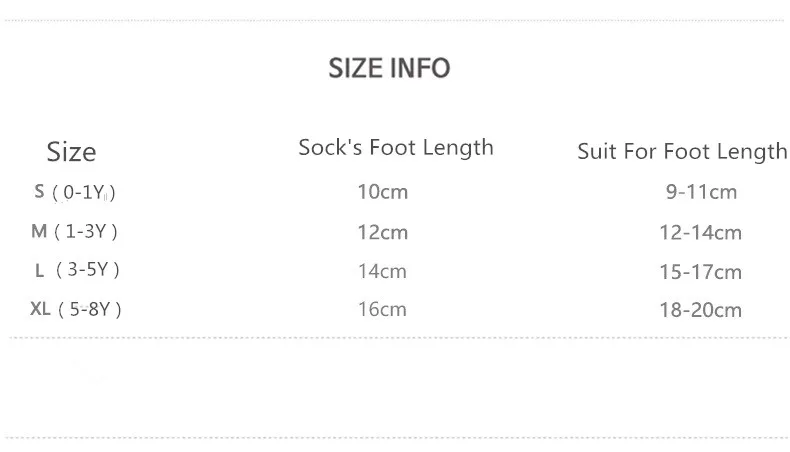
Task: Click the 10cm sock length value
Action: (x=382, y=192)
